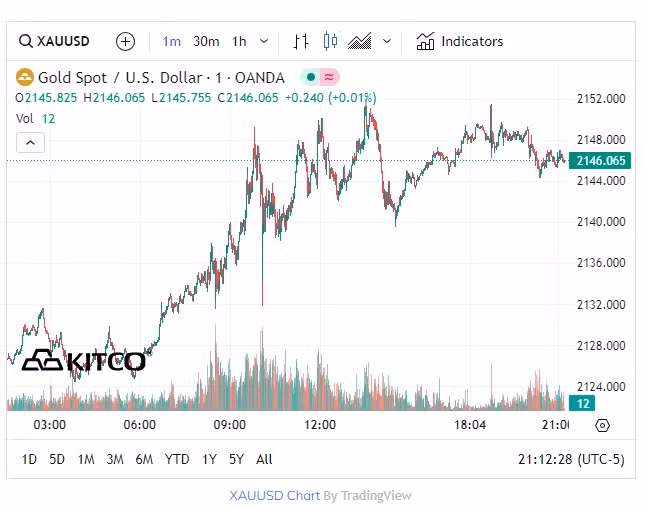The height and width of the screenshot is (510, 646).
Task: Toggle the 1m interval
Action: point(172,41)
